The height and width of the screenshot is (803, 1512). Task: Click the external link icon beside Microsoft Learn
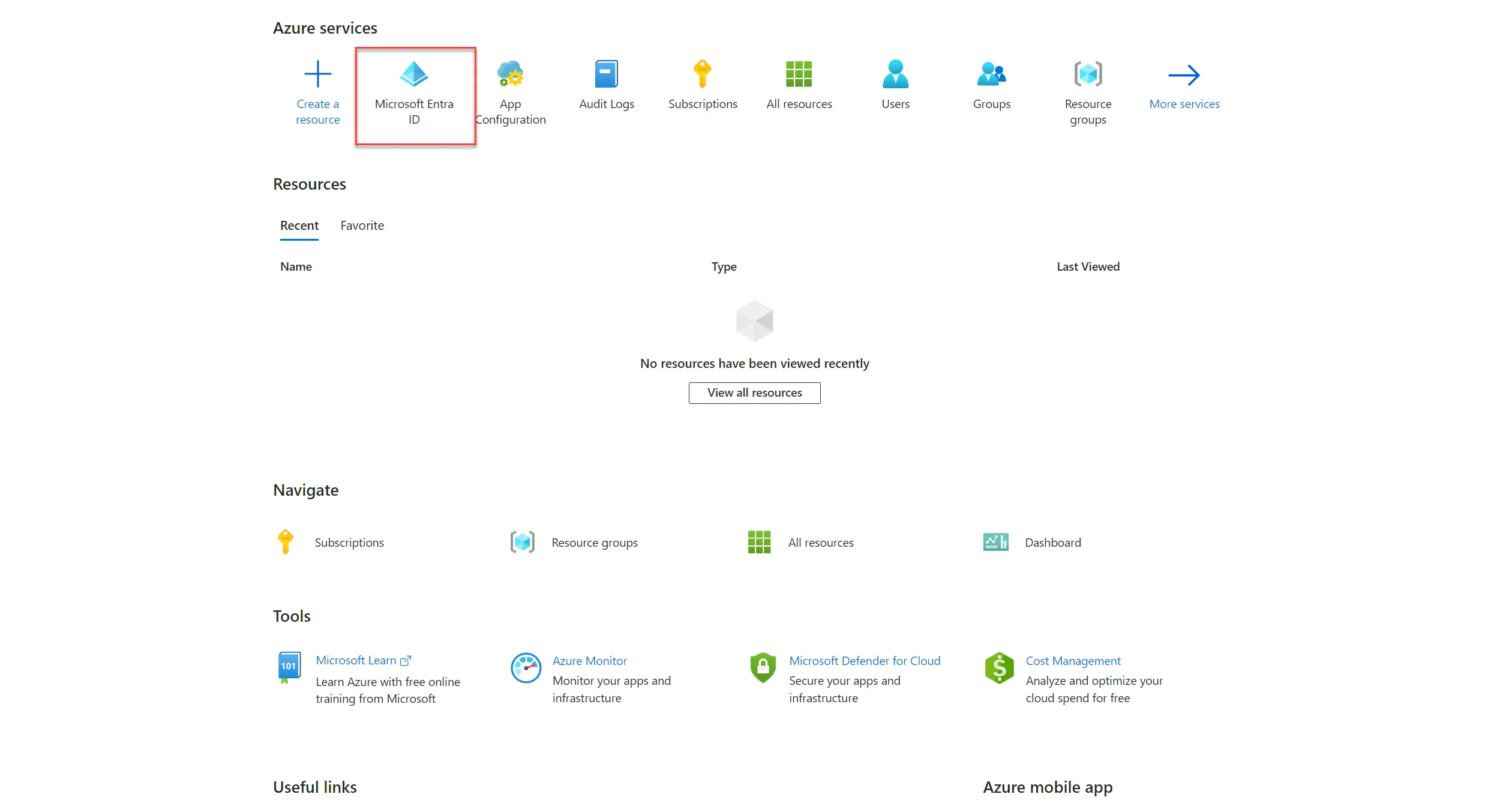(406, 660)
